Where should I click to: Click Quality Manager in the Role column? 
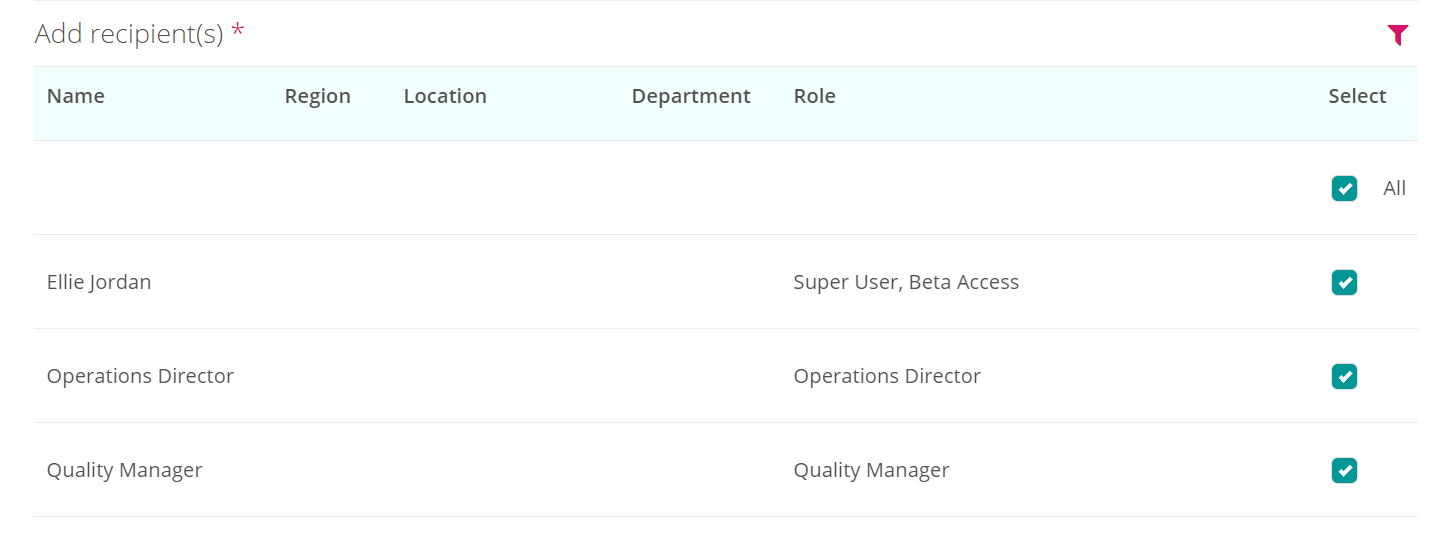click(x=871, y=470)
